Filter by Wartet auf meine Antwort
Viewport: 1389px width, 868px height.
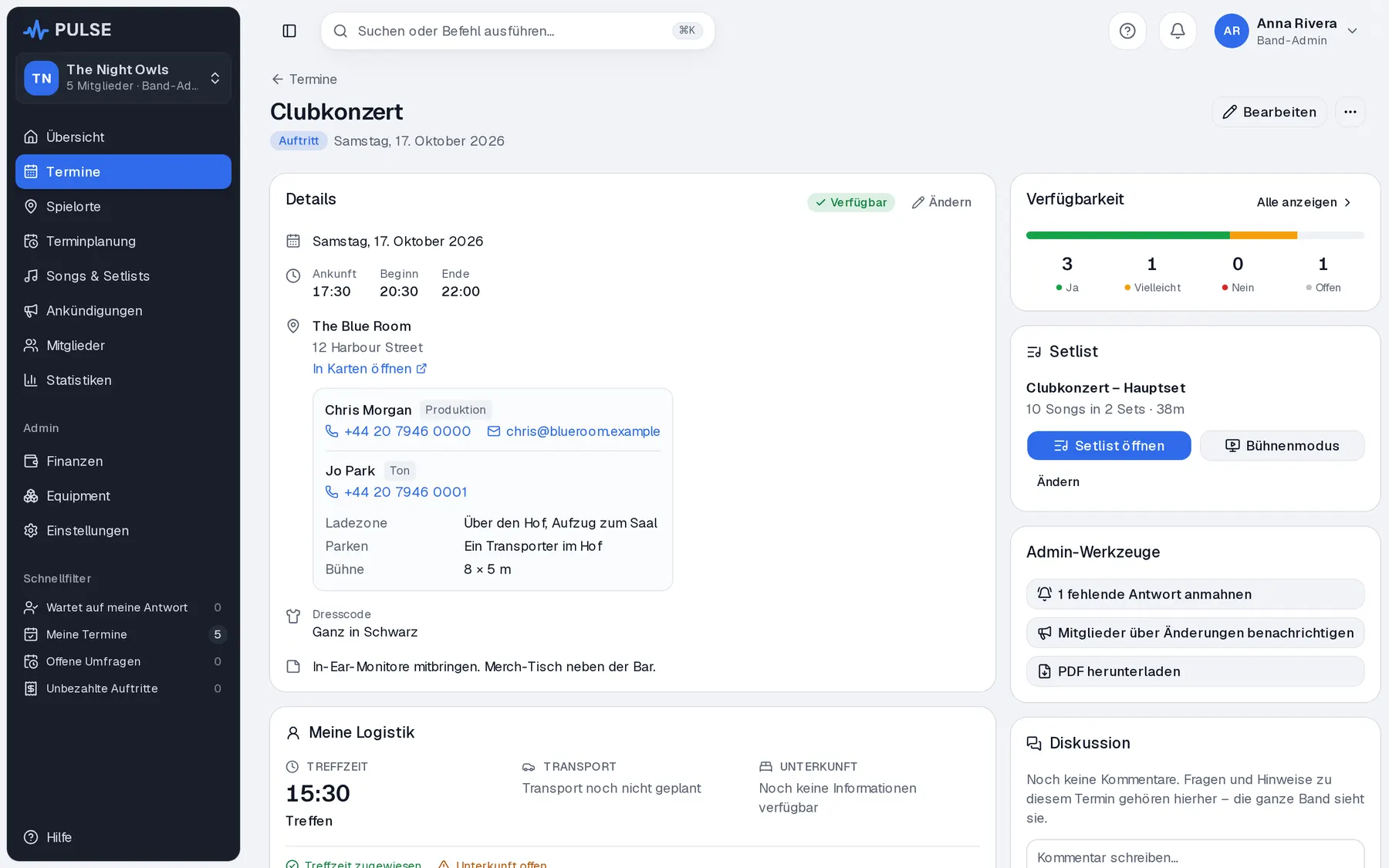click(123, 607)
